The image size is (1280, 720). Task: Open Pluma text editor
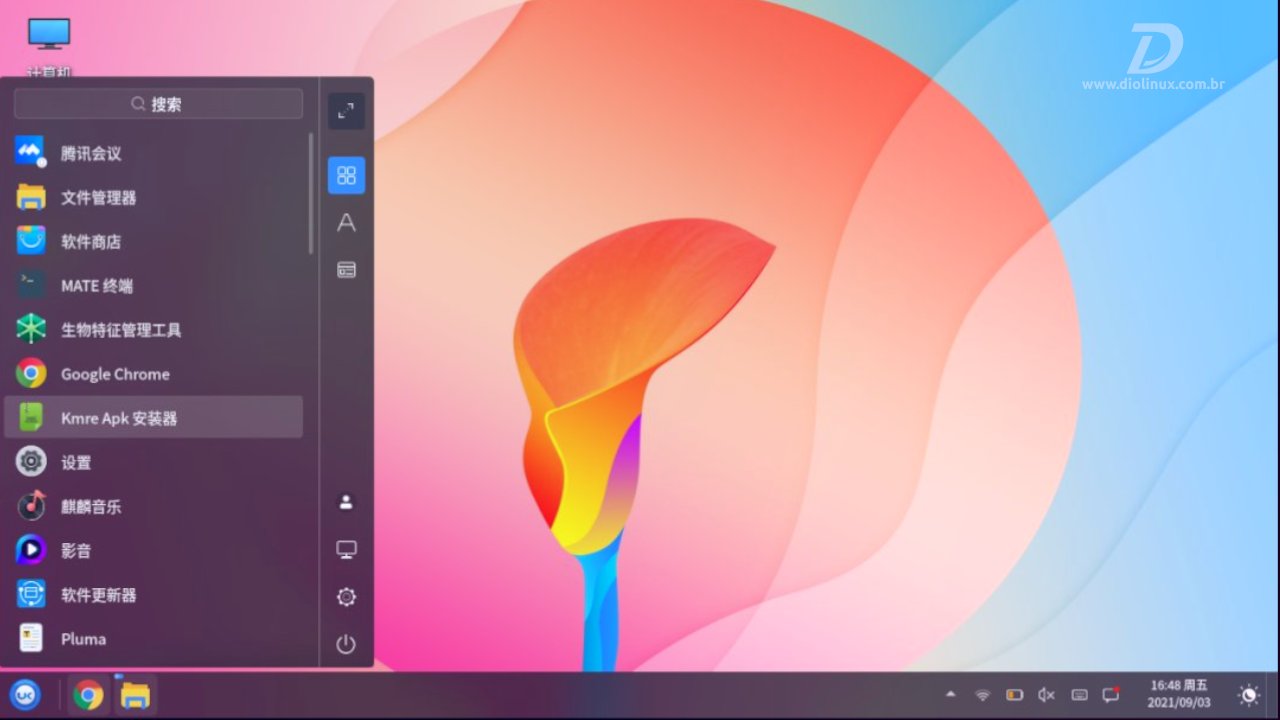tap(154, 638)
